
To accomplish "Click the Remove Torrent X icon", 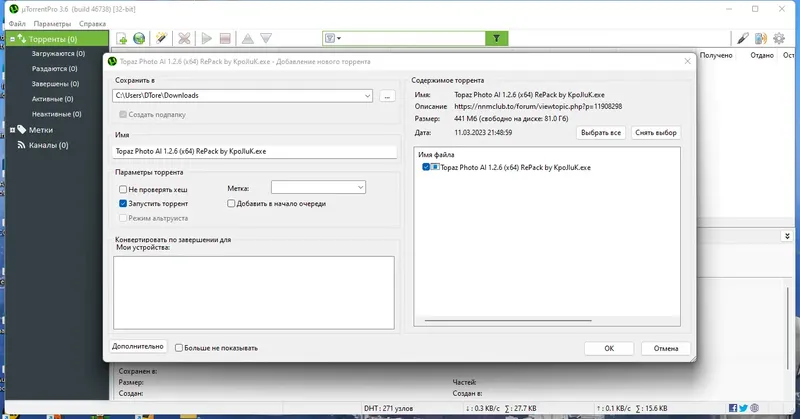I will point(184,38).
